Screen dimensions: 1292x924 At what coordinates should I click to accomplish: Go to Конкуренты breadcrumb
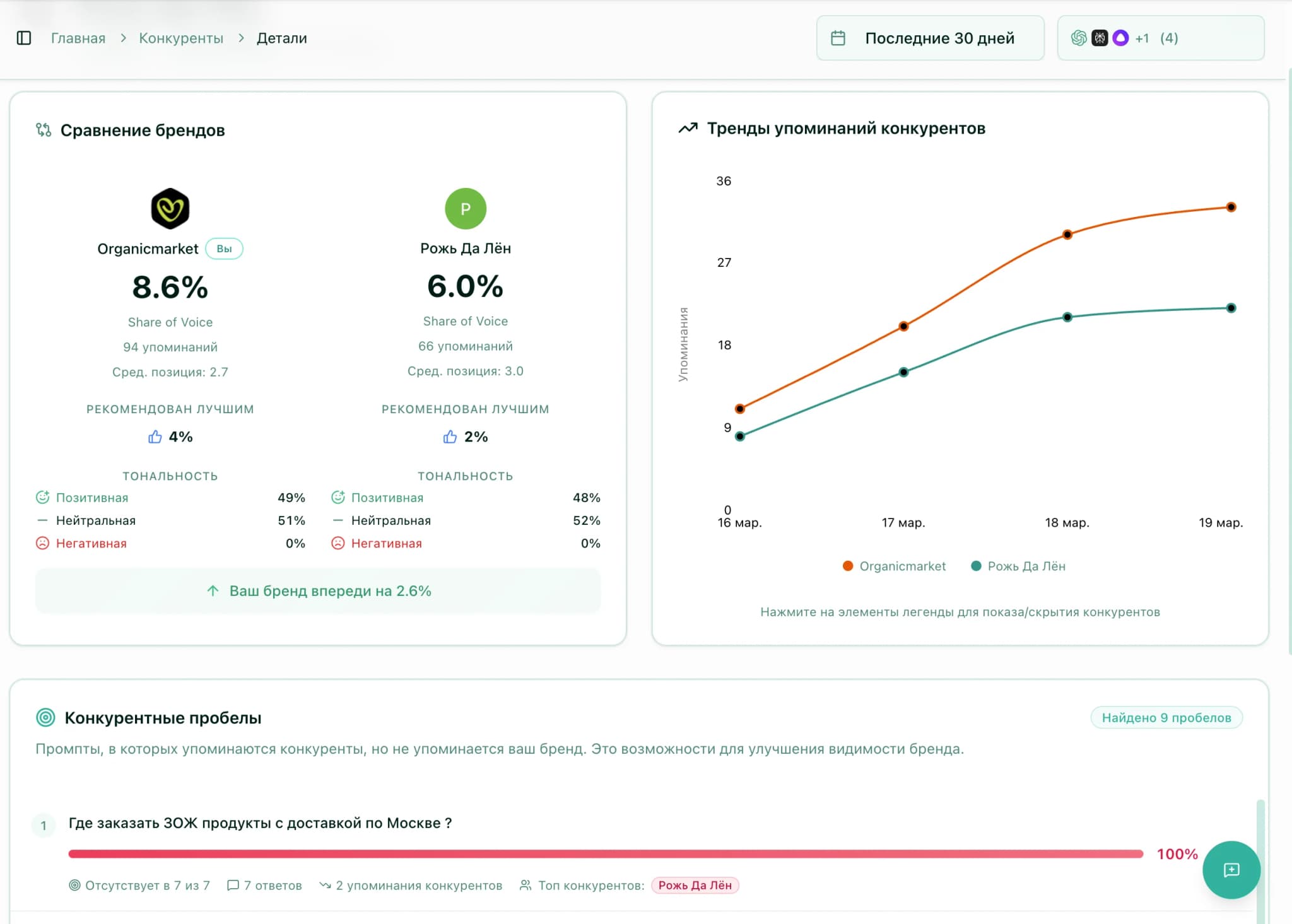(x=181, y=38)
